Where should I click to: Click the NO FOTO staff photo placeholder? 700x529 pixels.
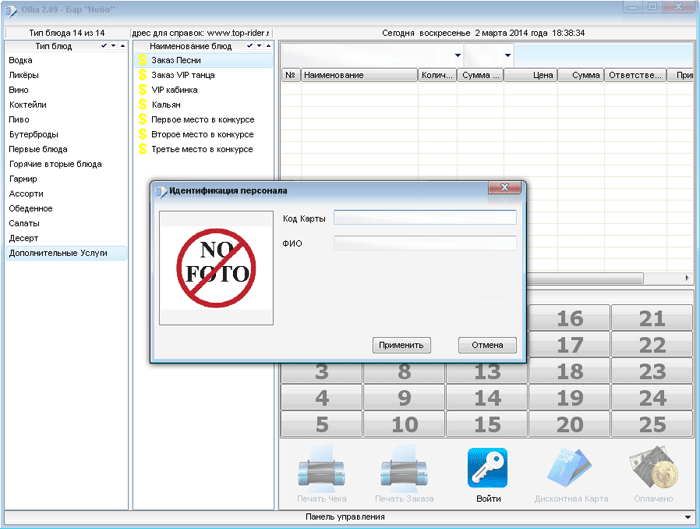pos(216,267)
